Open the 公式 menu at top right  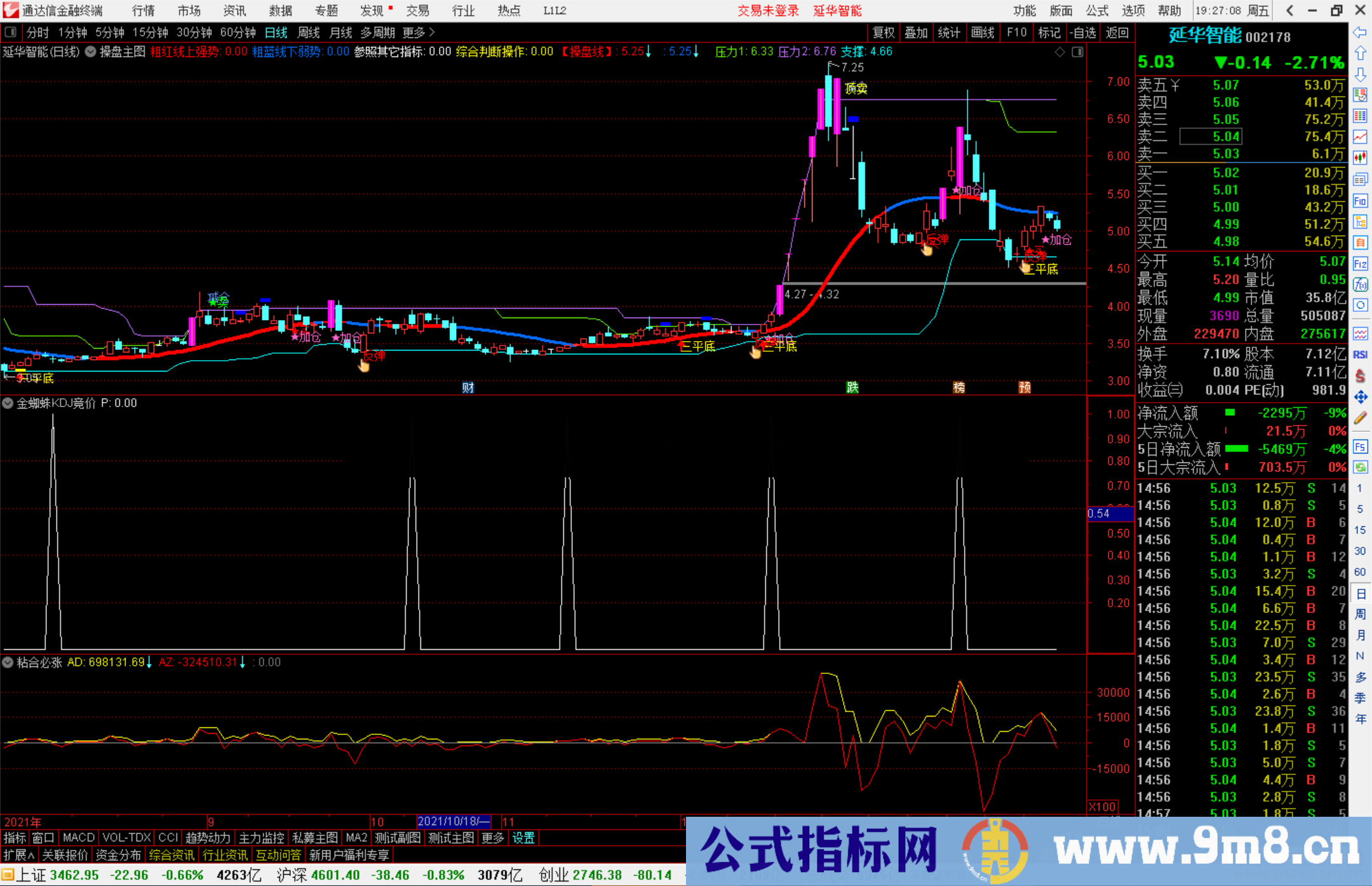pyautogui.click(x=1097, y=11)
